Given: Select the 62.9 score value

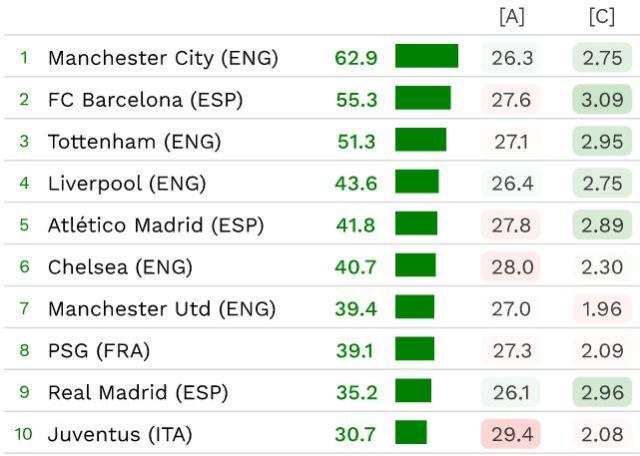Looking at the screenshot, I should coord(356,58).
